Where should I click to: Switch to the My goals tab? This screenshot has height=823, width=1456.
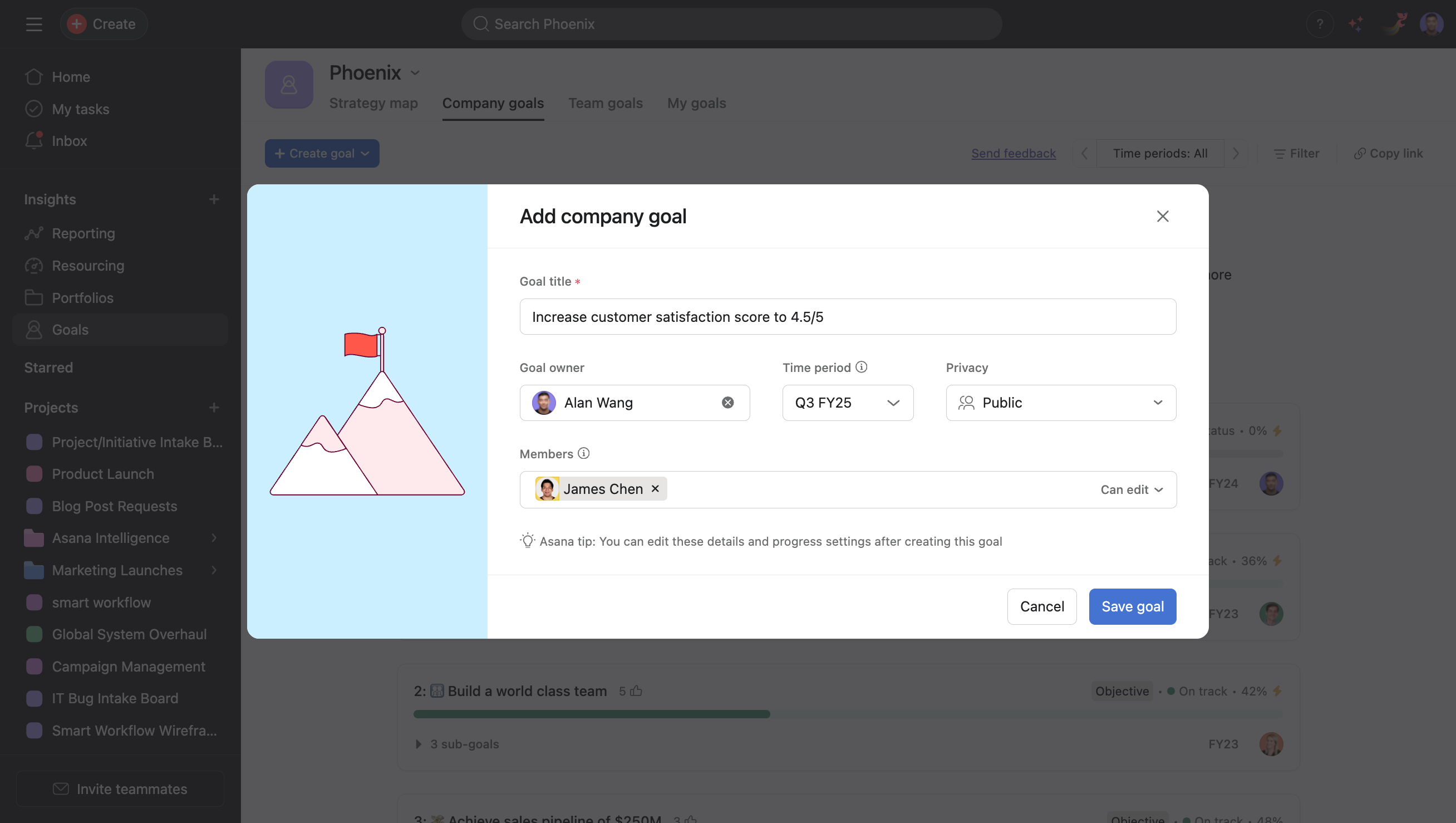click(x=696, y=103)
